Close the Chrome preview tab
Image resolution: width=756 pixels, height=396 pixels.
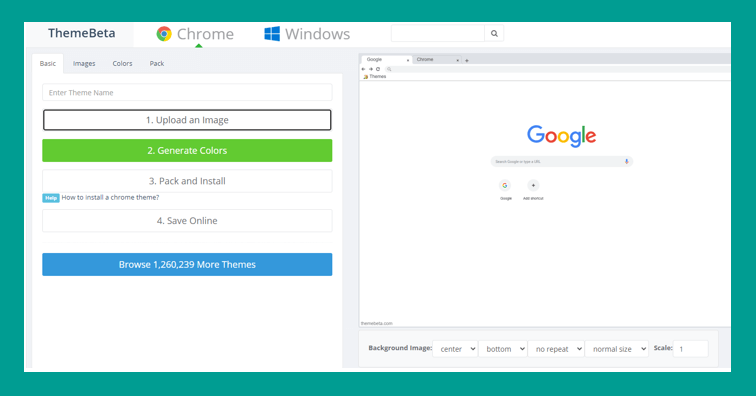(458, 60)
